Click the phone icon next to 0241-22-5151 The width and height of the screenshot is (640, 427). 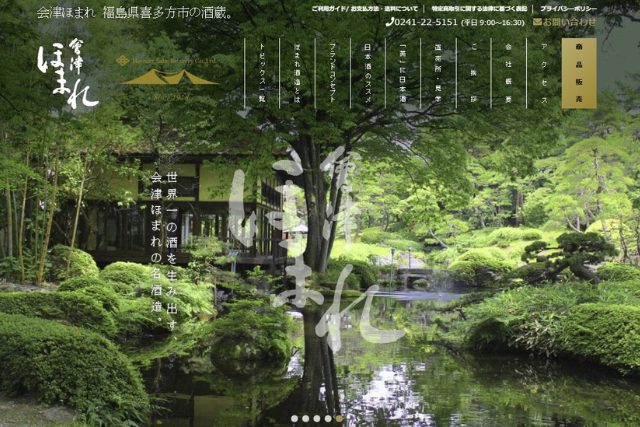click(389, 21)
